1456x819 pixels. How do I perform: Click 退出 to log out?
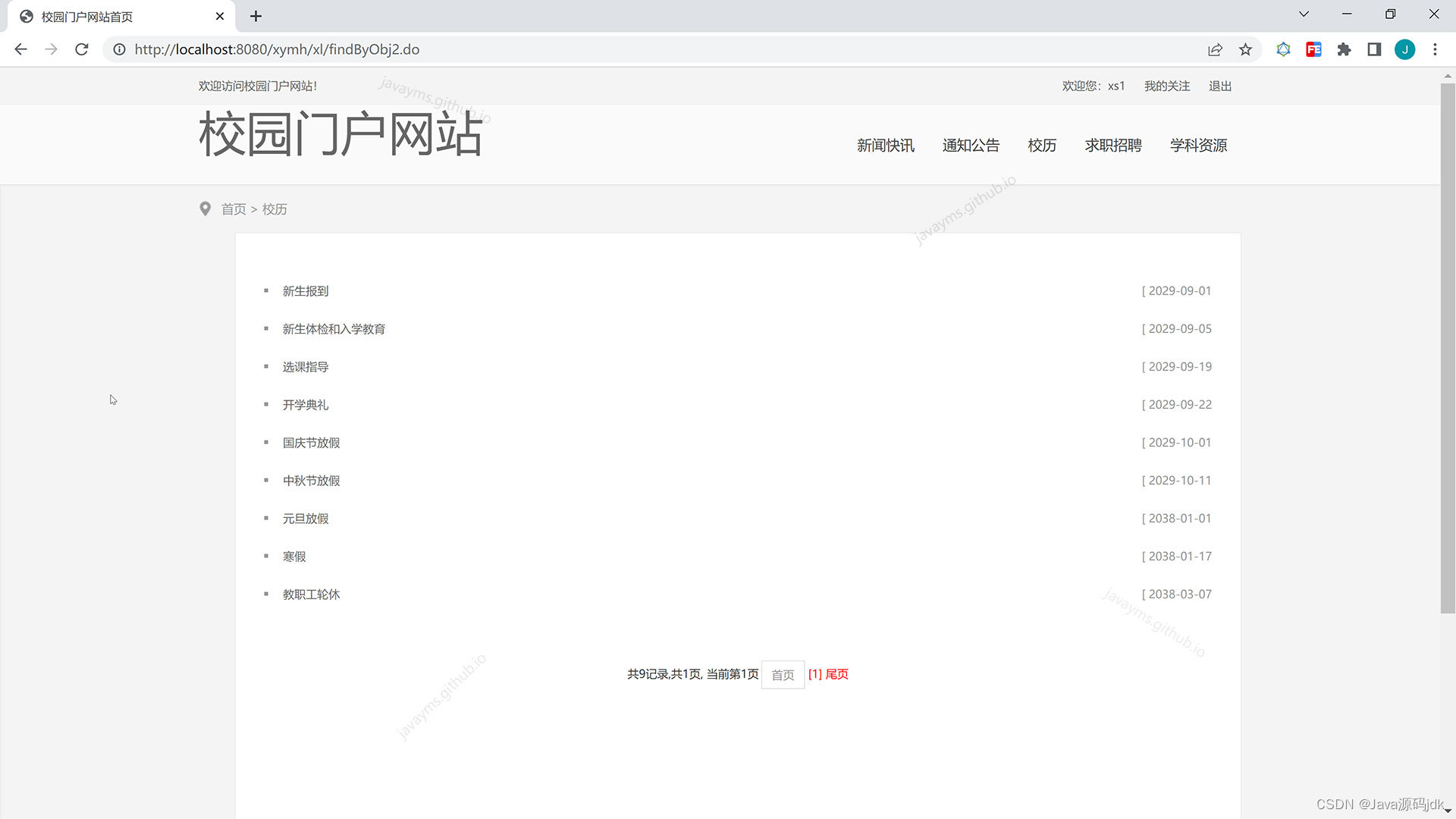(1219, 86)
